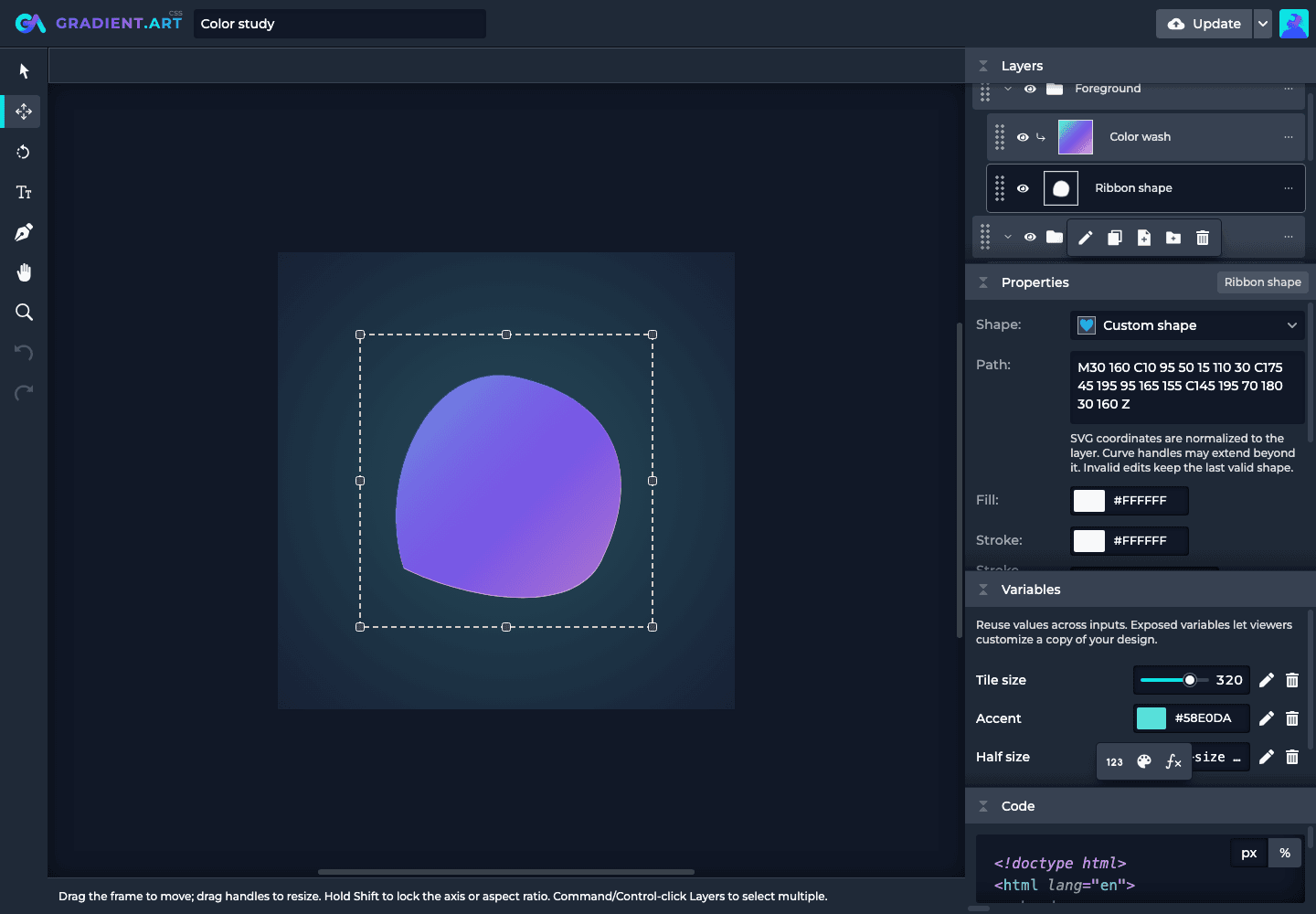Switch code units to percent
1316x914 pixels.
coord(1285,853)
